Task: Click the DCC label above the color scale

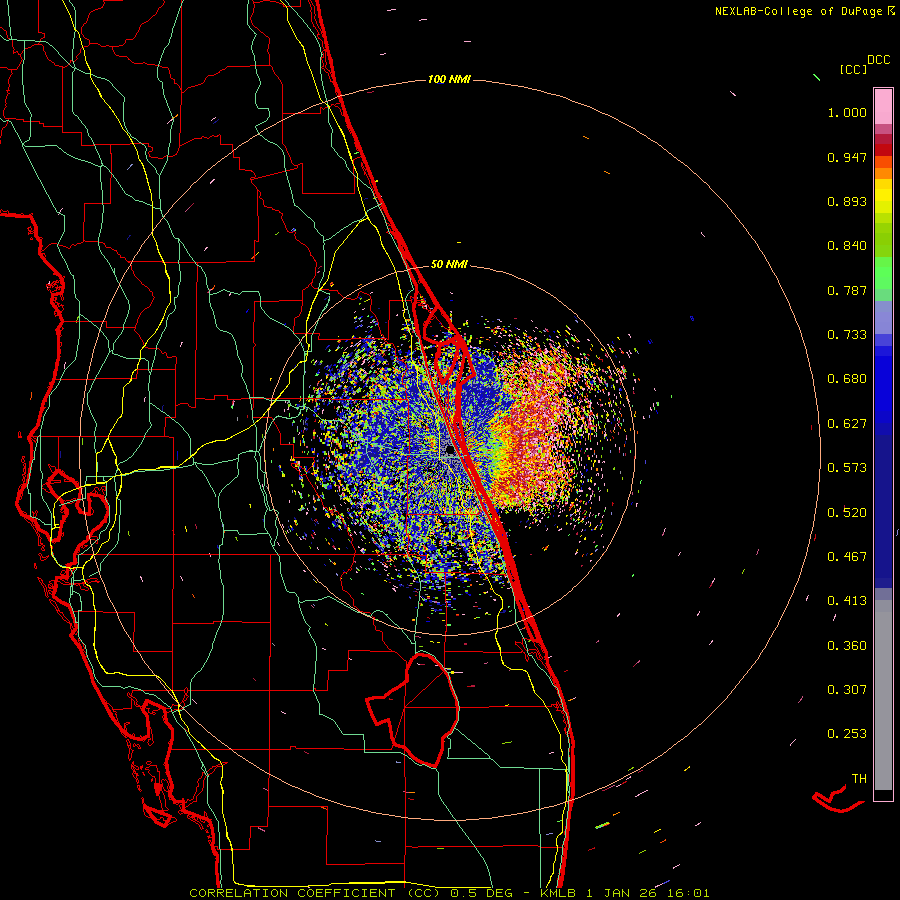Action: tap(879, 60)
